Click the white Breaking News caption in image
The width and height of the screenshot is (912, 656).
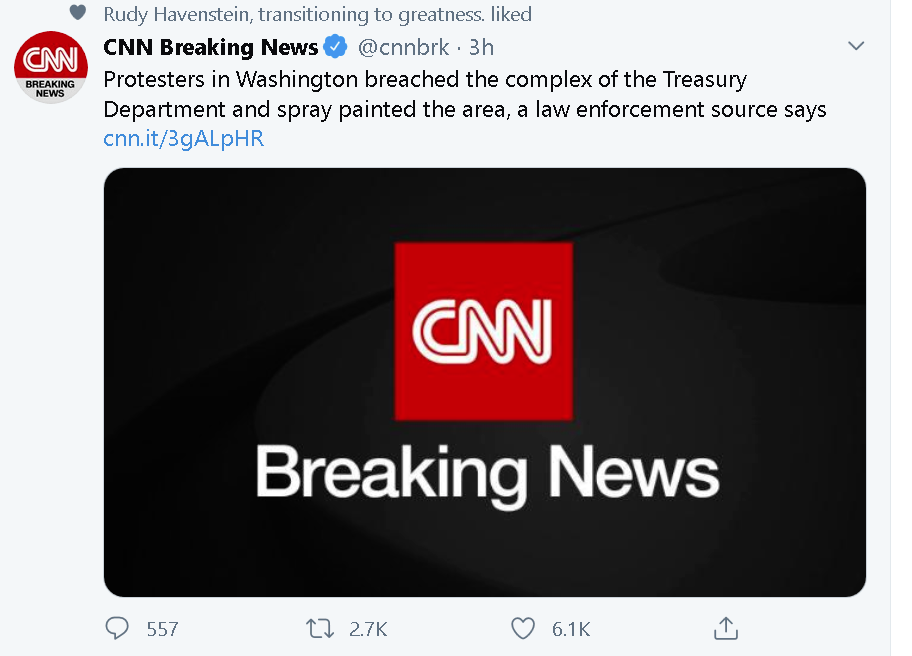(x=487, y=474)
